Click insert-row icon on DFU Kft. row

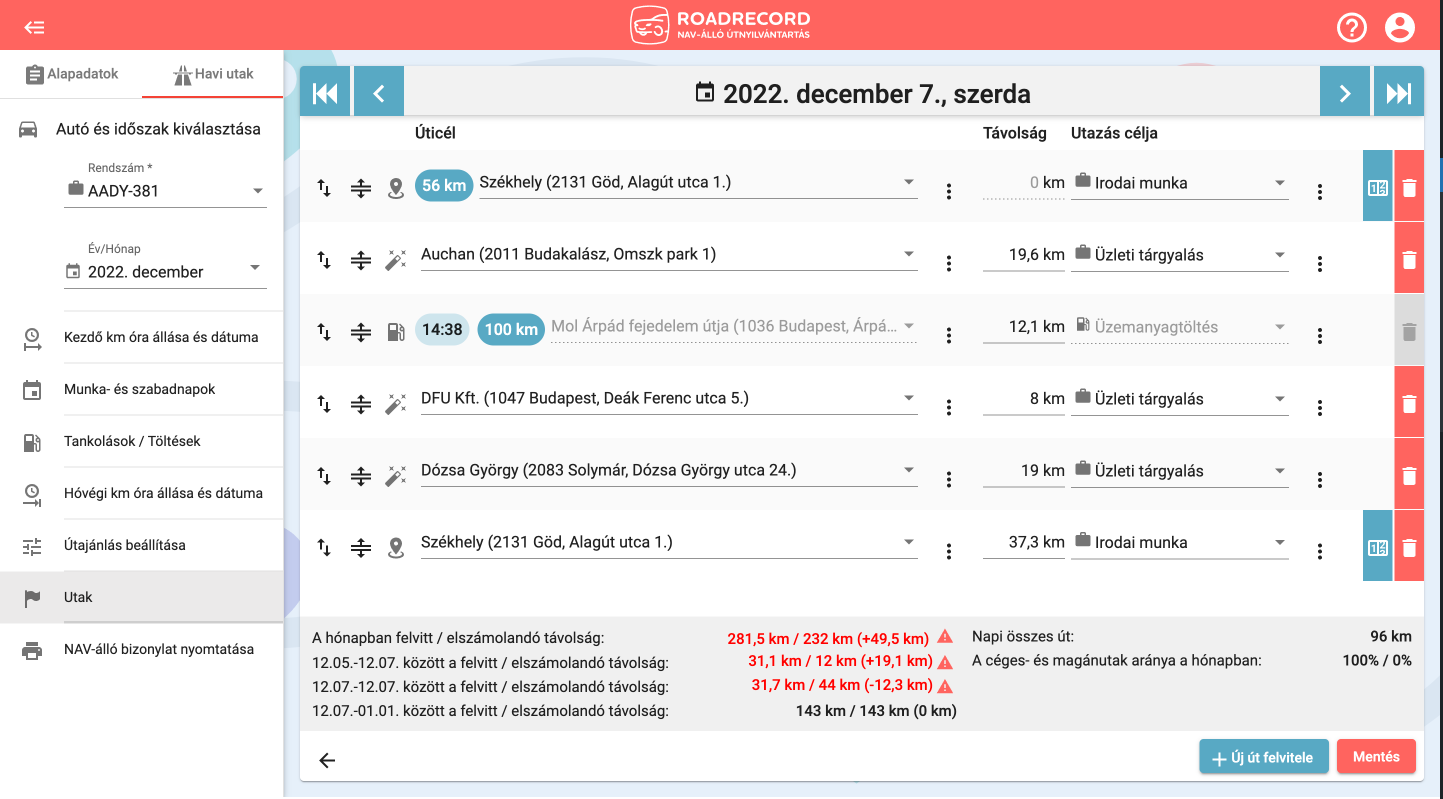(361, 404)
